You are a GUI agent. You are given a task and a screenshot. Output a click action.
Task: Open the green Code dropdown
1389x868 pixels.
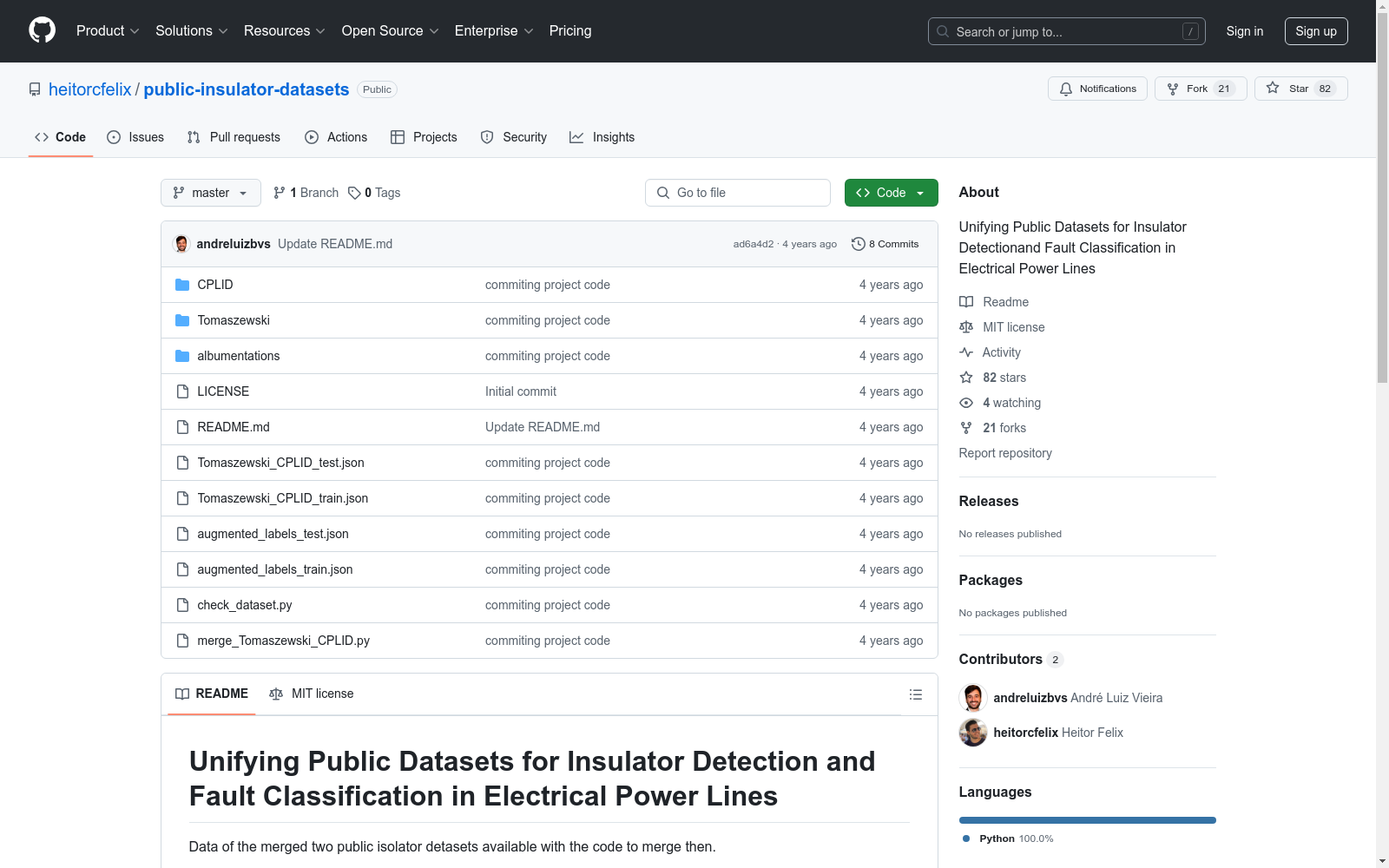[x=891, y=193]
